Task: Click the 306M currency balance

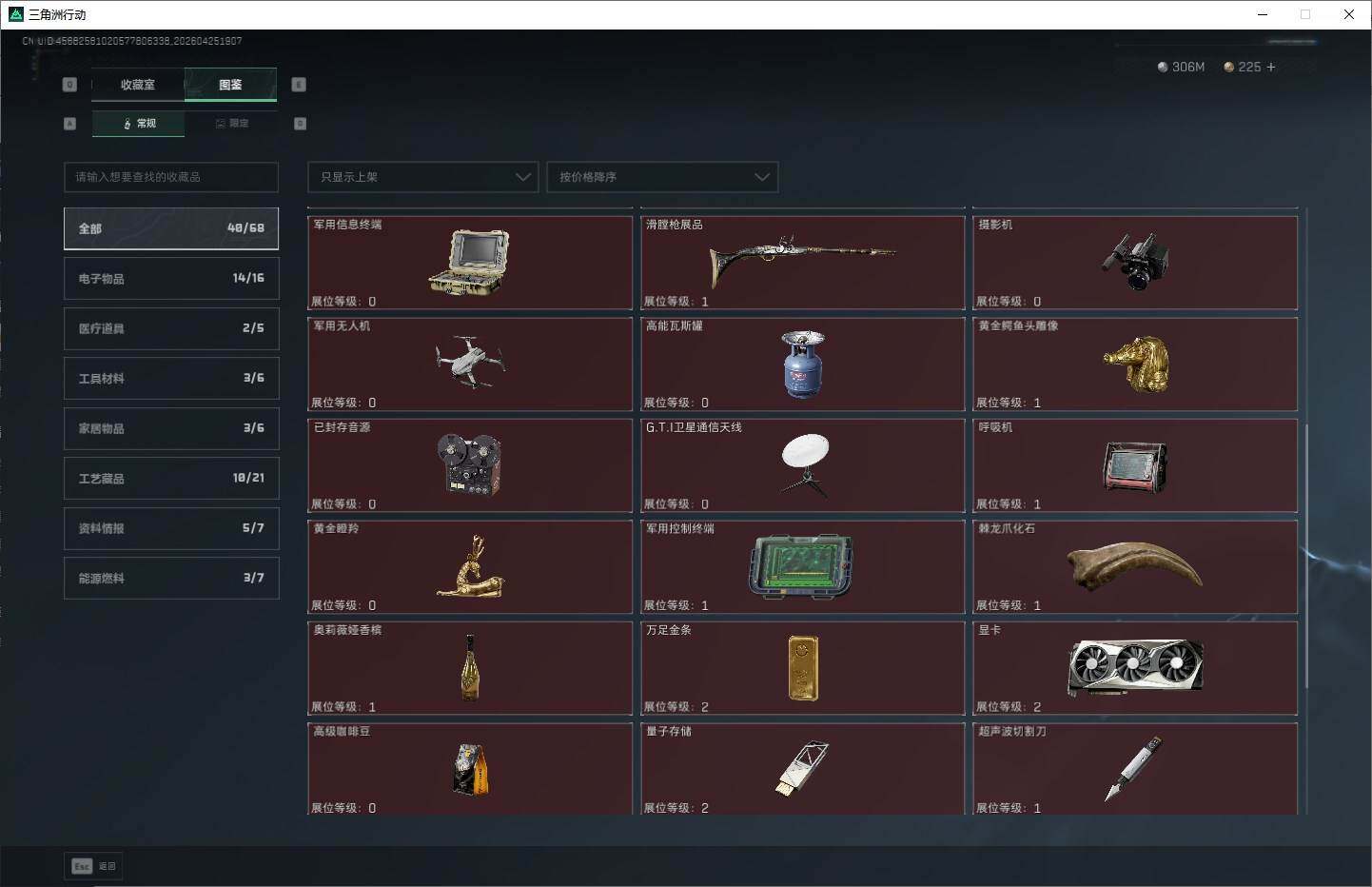Action: pos(1181,67)
